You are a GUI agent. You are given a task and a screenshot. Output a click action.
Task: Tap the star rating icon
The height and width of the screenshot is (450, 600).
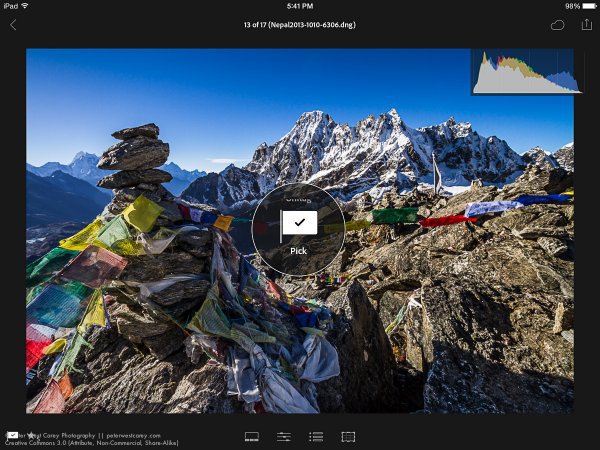point(31,435)
